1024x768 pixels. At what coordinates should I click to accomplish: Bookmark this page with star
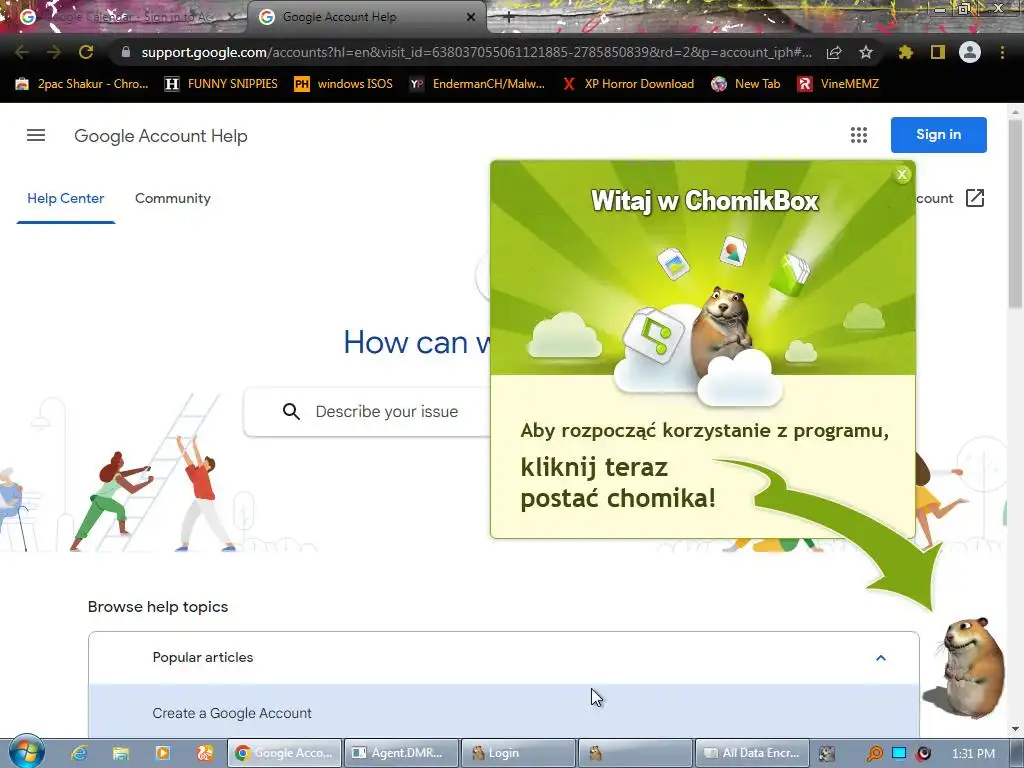(x=866, y=52)
